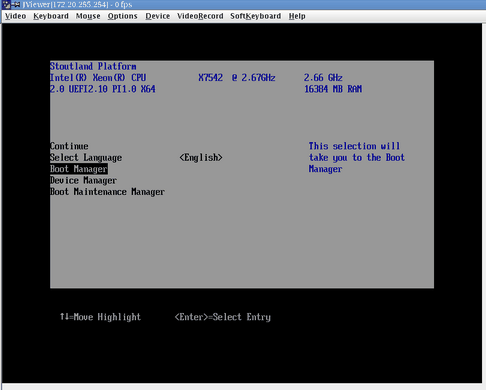Click the 2.66 GHz speed text
The height and width of the screenshot is (390, 486).
pos(323,78)
